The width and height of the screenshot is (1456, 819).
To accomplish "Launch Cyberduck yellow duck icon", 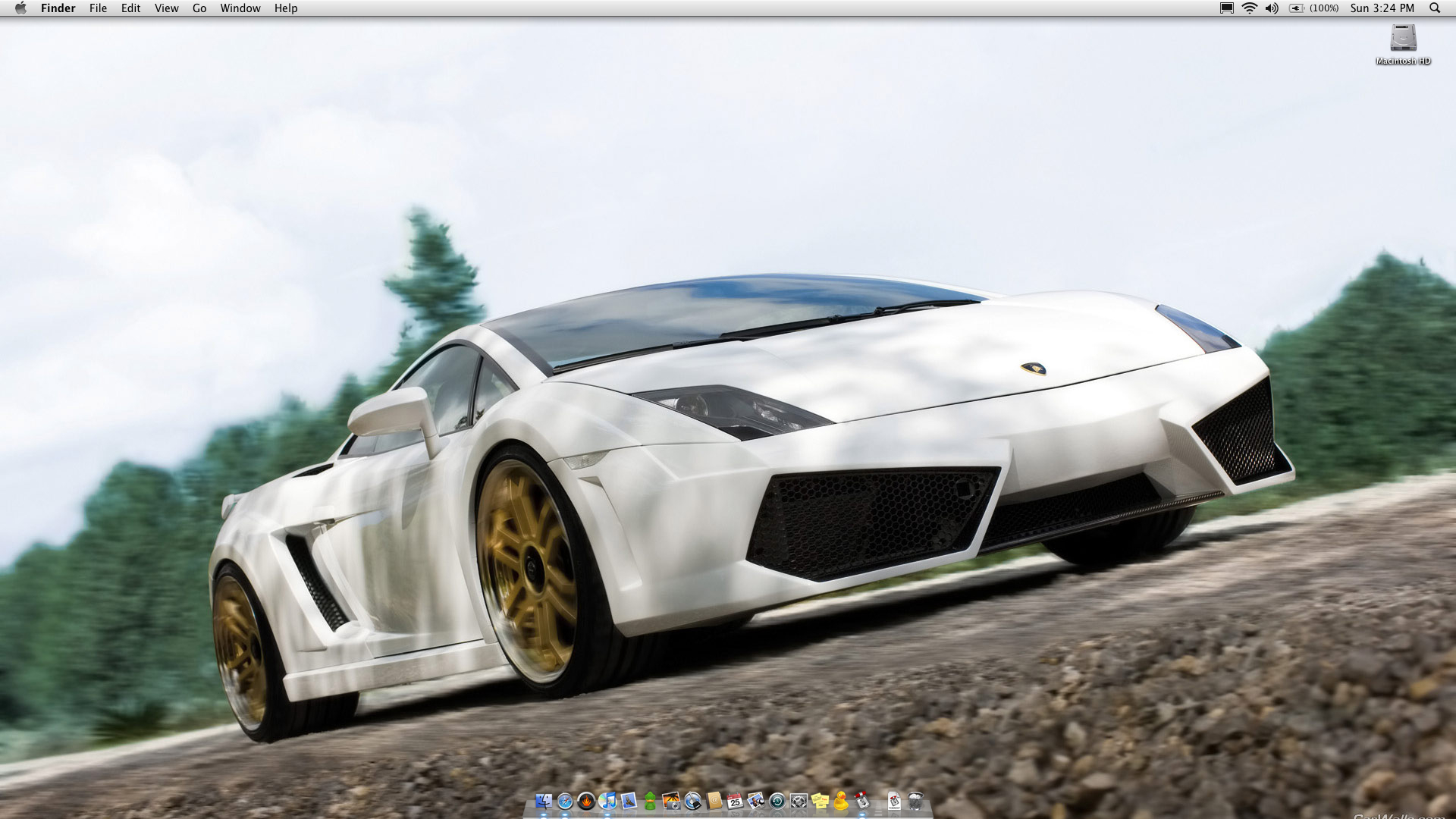I will [x=841, y=801].
